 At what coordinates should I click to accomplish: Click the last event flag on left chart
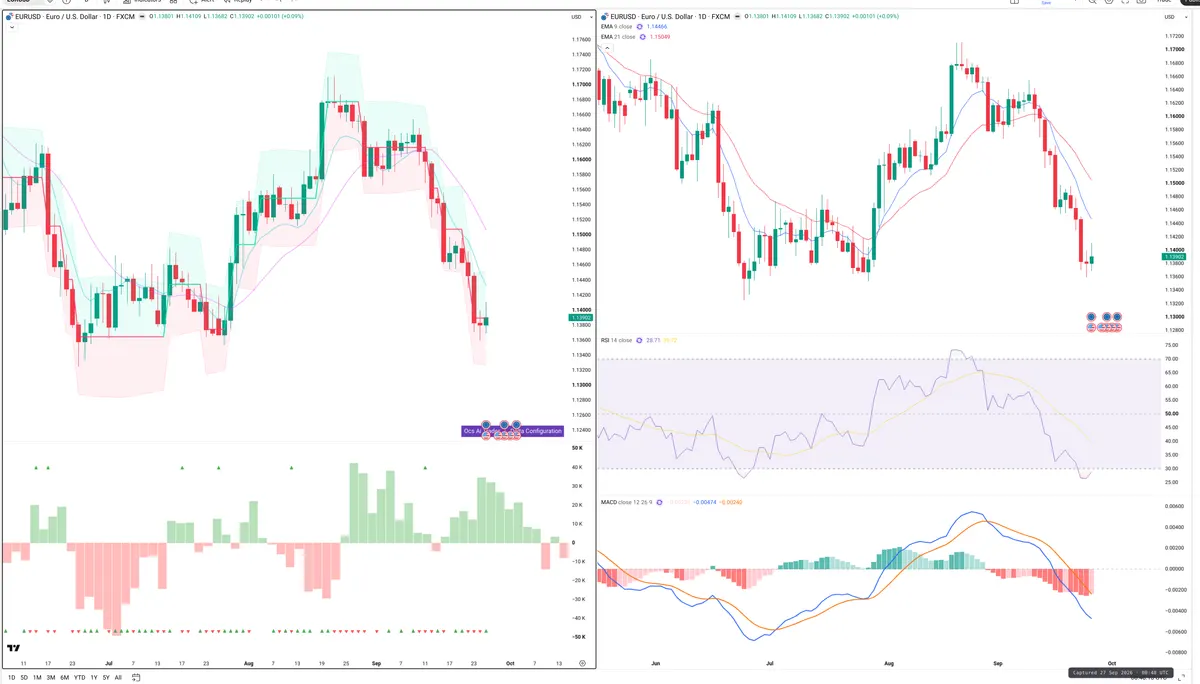tap(517, 425)
